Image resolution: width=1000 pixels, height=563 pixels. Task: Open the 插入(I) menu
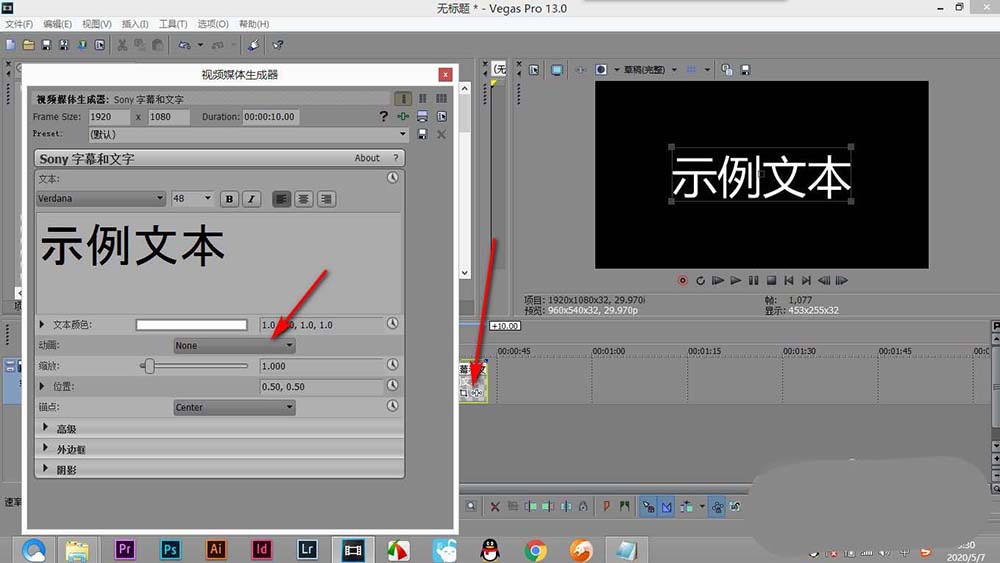(x=134, y=24)
